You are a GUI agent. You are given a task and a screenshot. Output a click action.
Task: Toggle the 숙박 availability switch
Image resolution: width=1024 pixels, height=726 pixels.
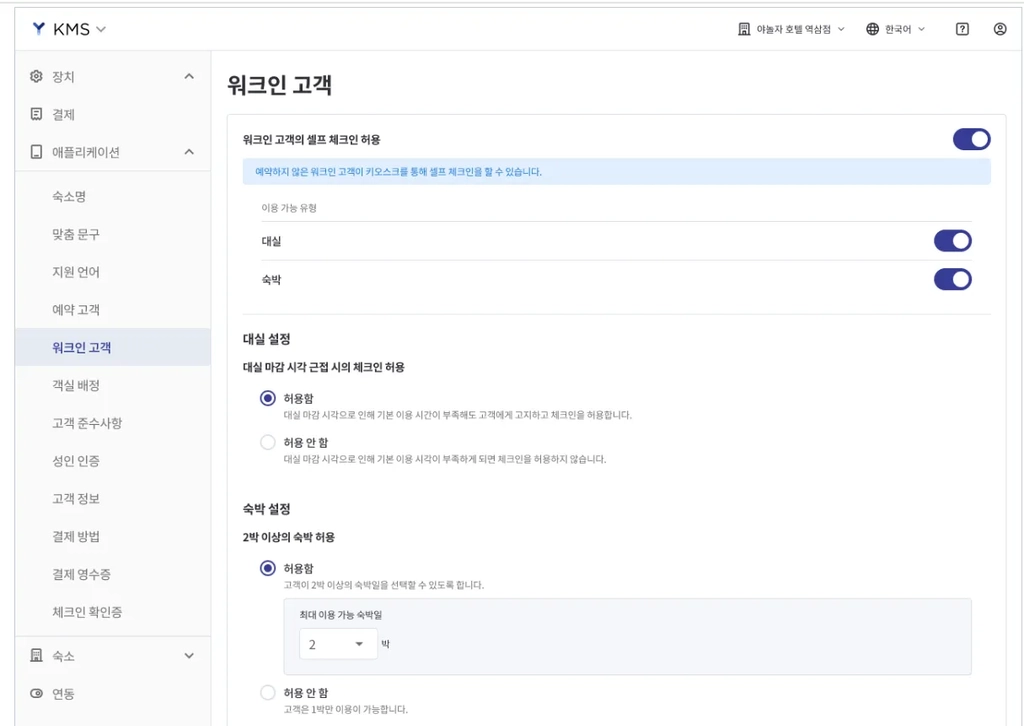click(x=952, y=279)
